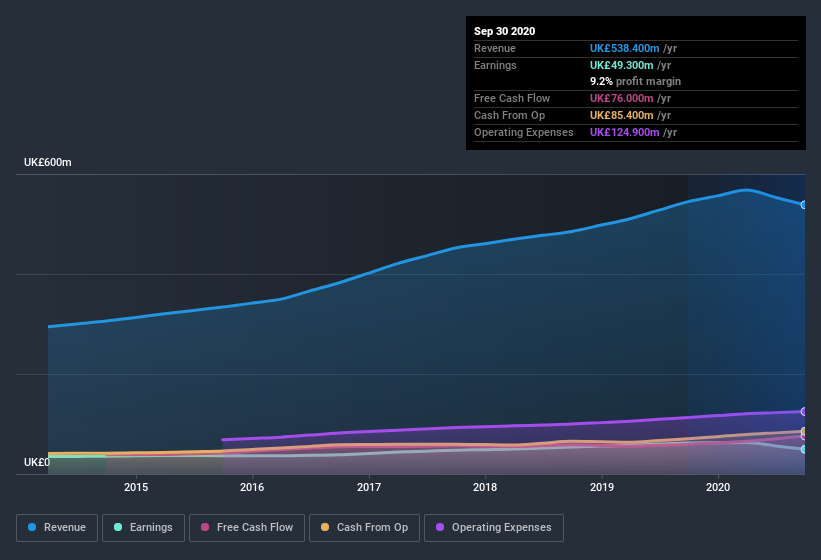821x560 pixels.
Task: Click the orange Cash From Op legend dot
Action: point(325,527)
